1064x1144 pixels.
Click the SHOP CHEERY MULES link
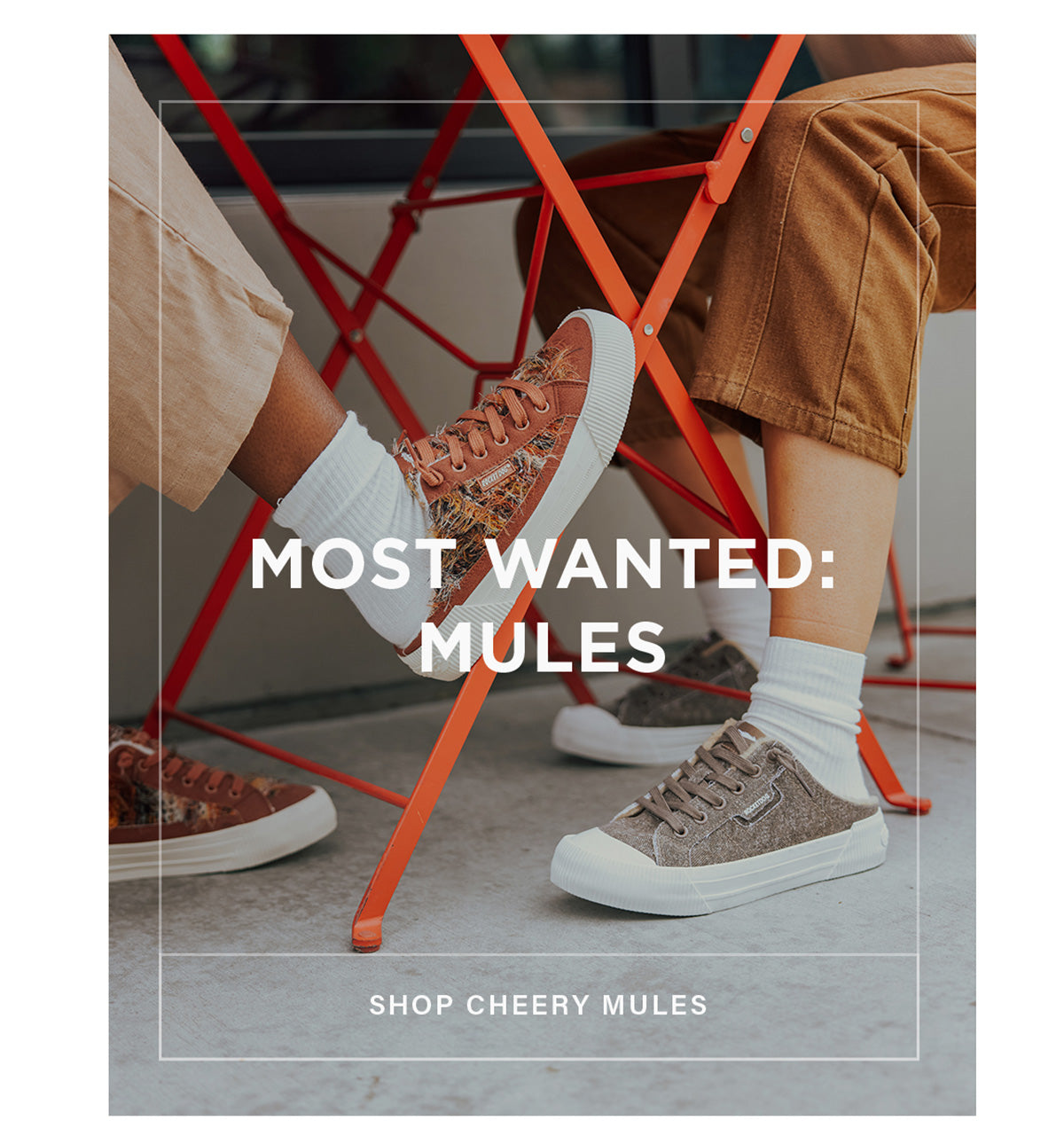click(x=538, y=1005)
